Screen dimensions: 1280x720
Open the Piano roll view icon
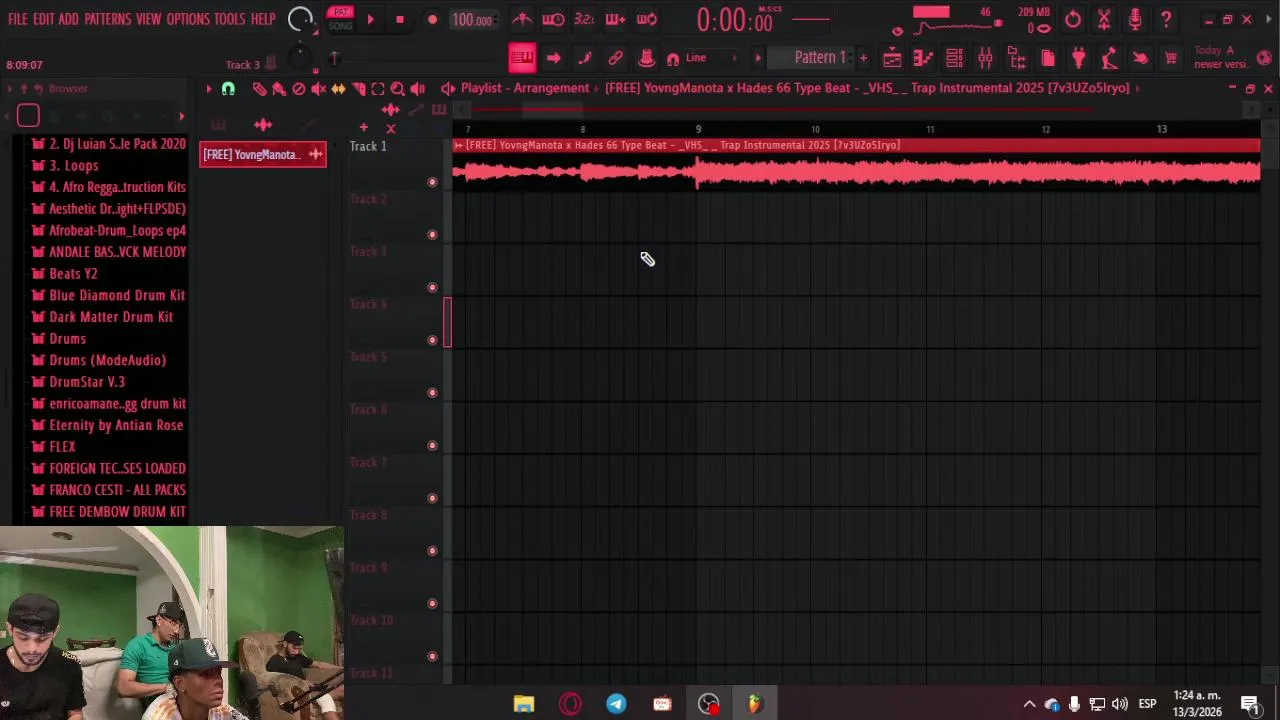tap(923, 58)
